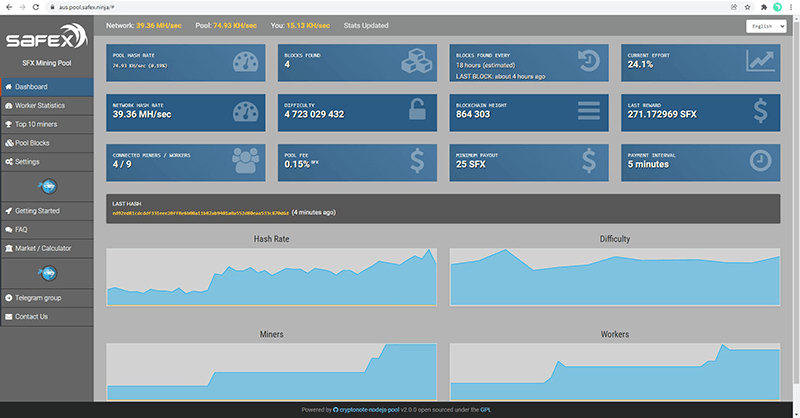800x418 pixels.
Task: Open the GPL license link
Action: (x=485, y=409)
